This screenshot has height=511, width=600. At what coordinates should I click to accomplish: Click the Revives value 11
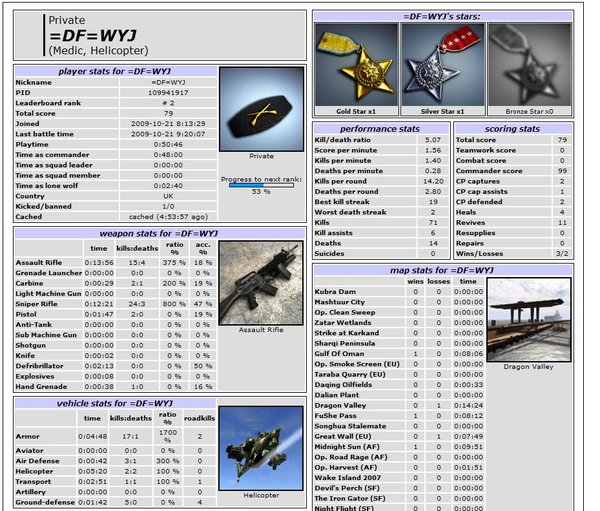562,223
